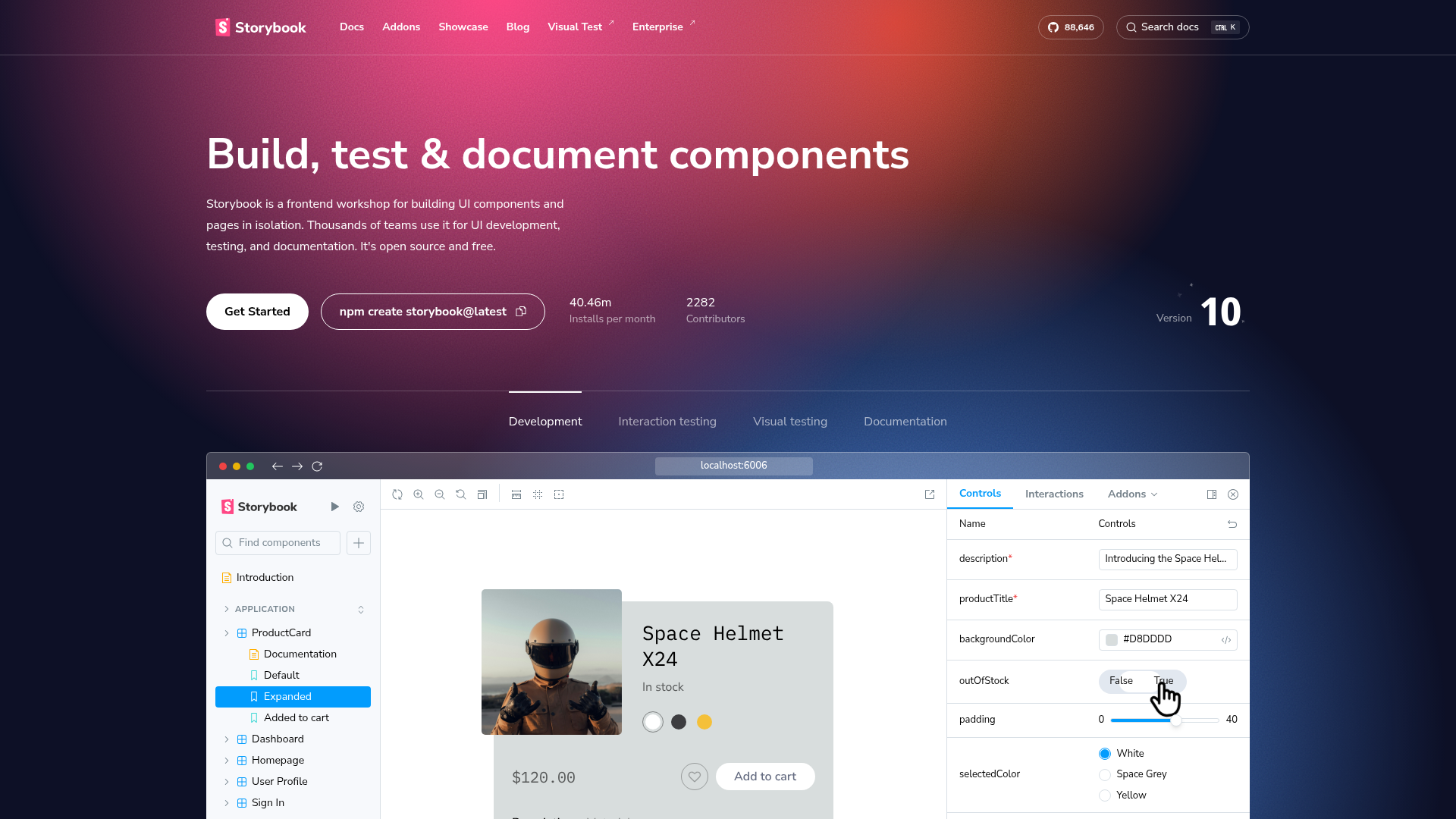Select the Space Grey radio option

(1105, 774)
